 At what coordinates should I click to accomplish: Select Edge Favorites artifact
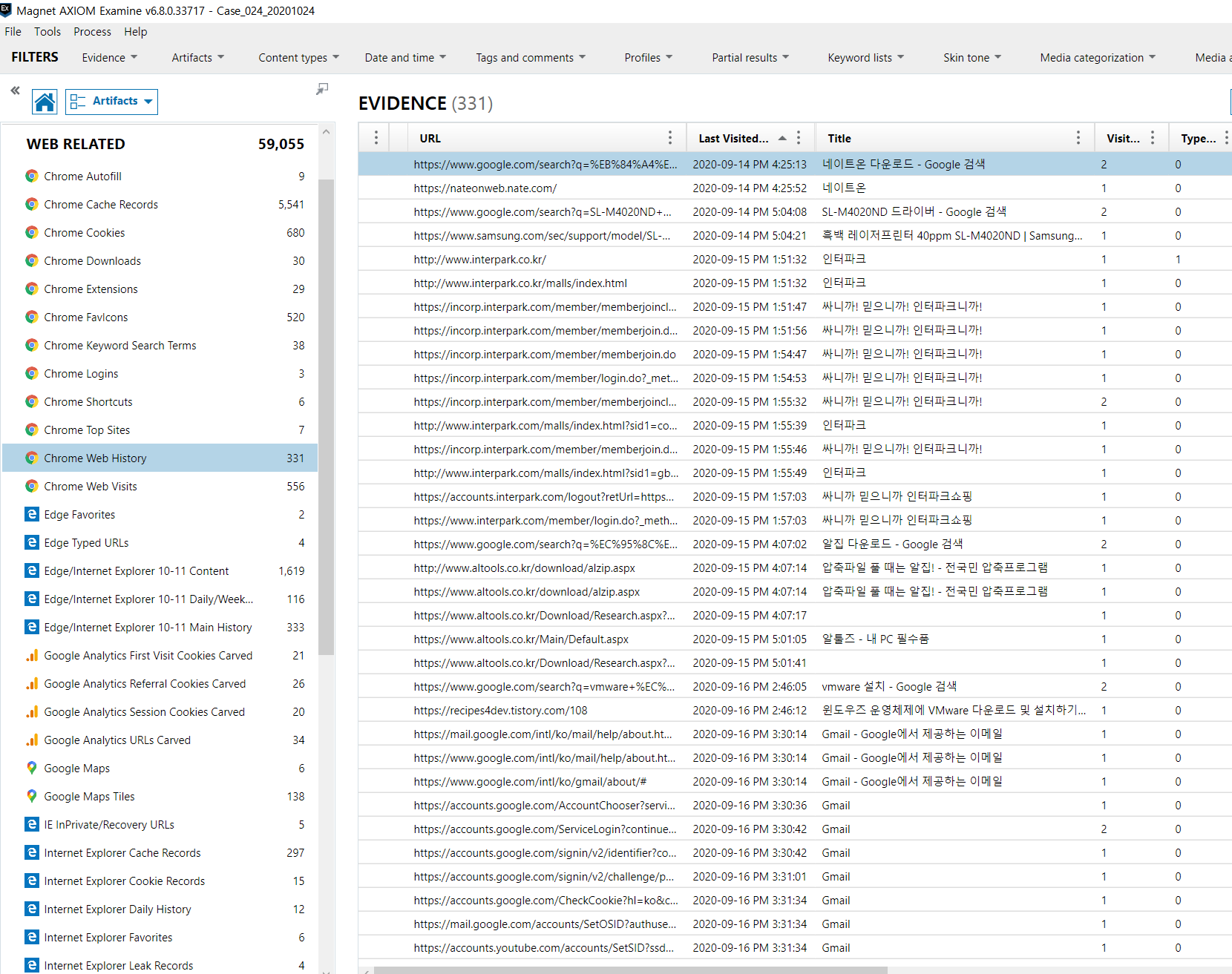[160, 515]
